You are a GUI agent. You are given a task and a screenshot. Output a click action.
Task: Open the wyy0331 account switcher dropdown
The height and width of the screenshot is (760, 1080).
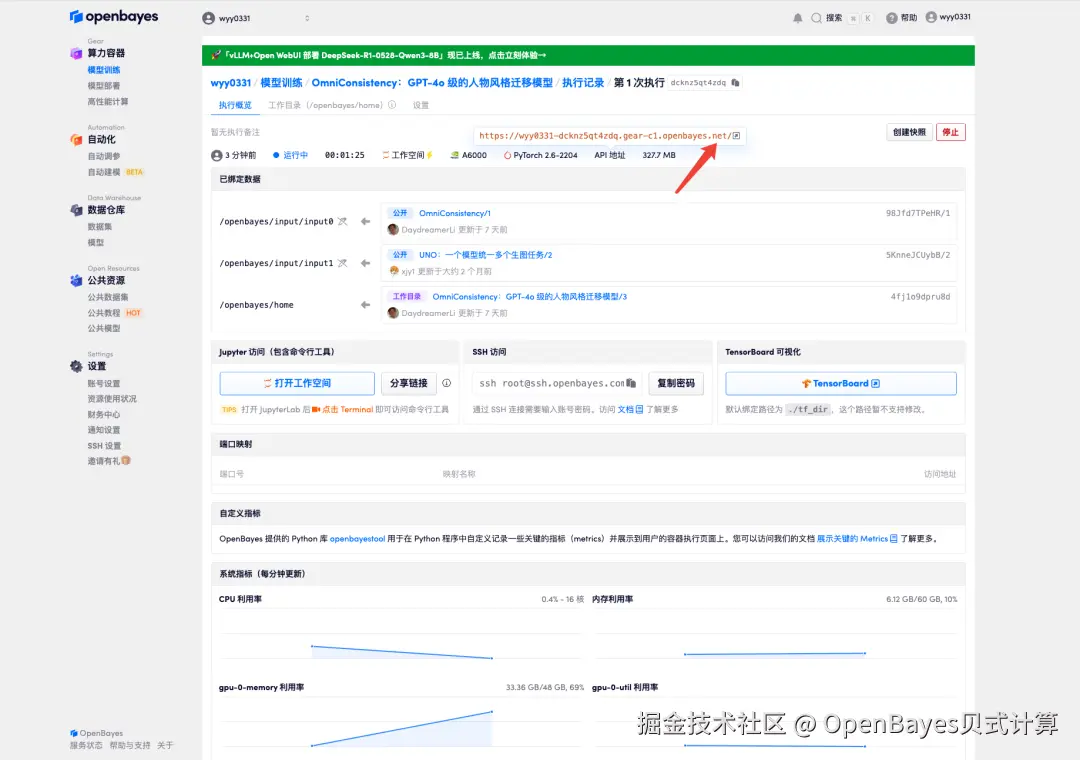(256, 19)
